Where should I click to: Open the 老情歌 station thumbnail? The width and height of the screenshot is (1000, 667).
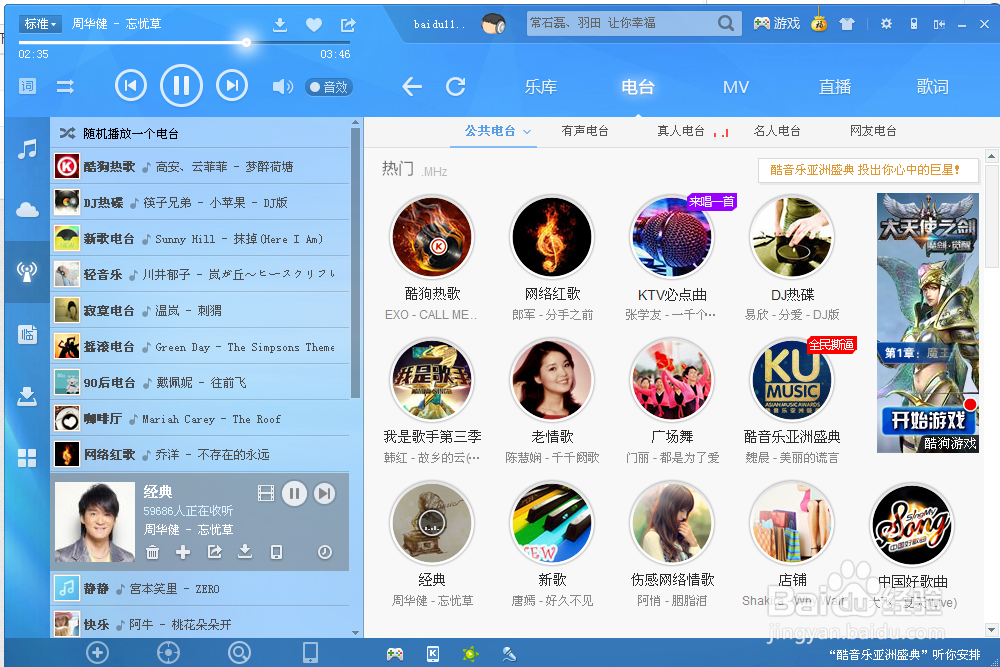552,380
